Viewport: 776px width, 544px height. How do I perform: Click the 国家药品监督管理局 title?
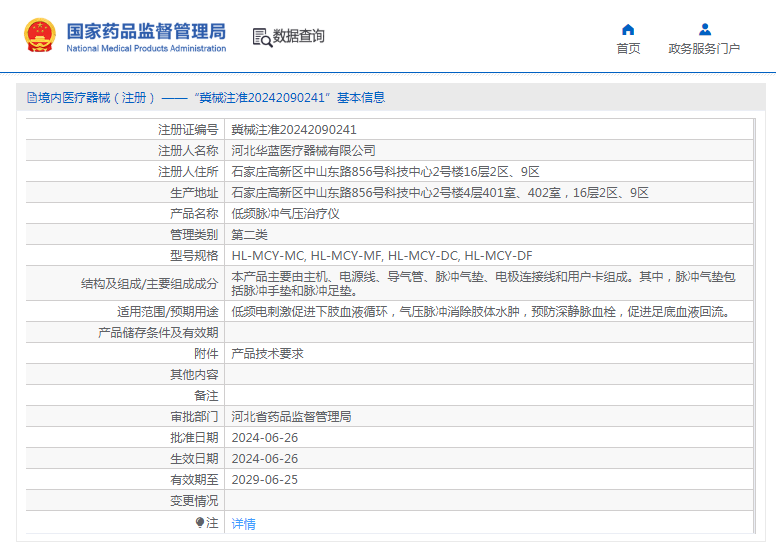[x=146, y=31]
